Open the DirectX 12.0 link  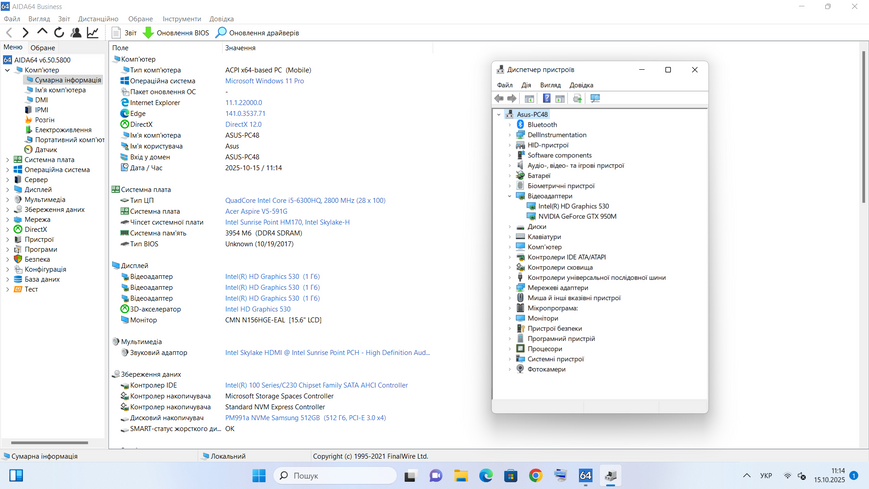point(243,124)
